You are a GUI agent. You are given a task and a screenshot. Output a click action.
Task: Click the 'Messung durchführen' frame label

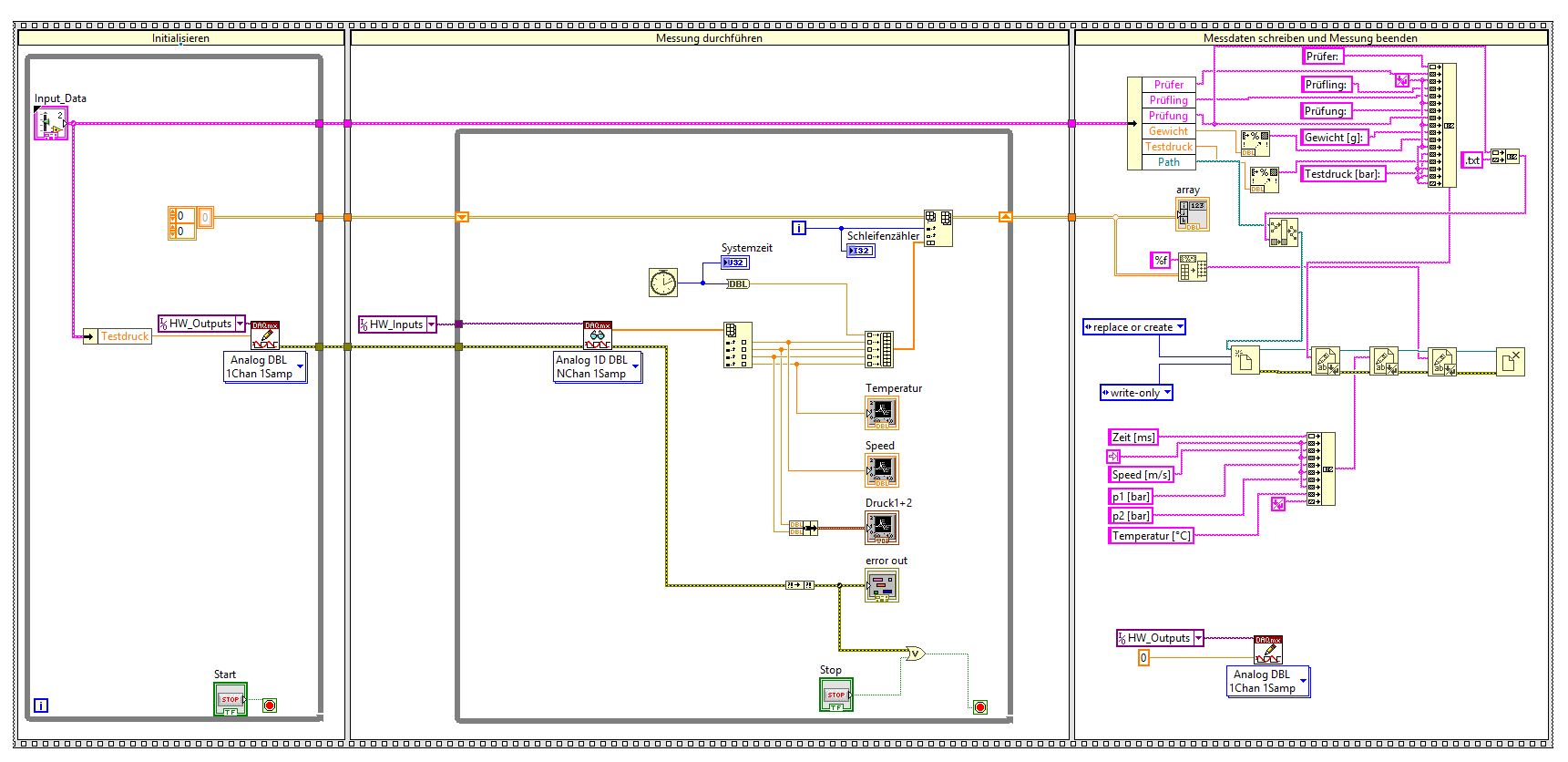pos(709,38)
